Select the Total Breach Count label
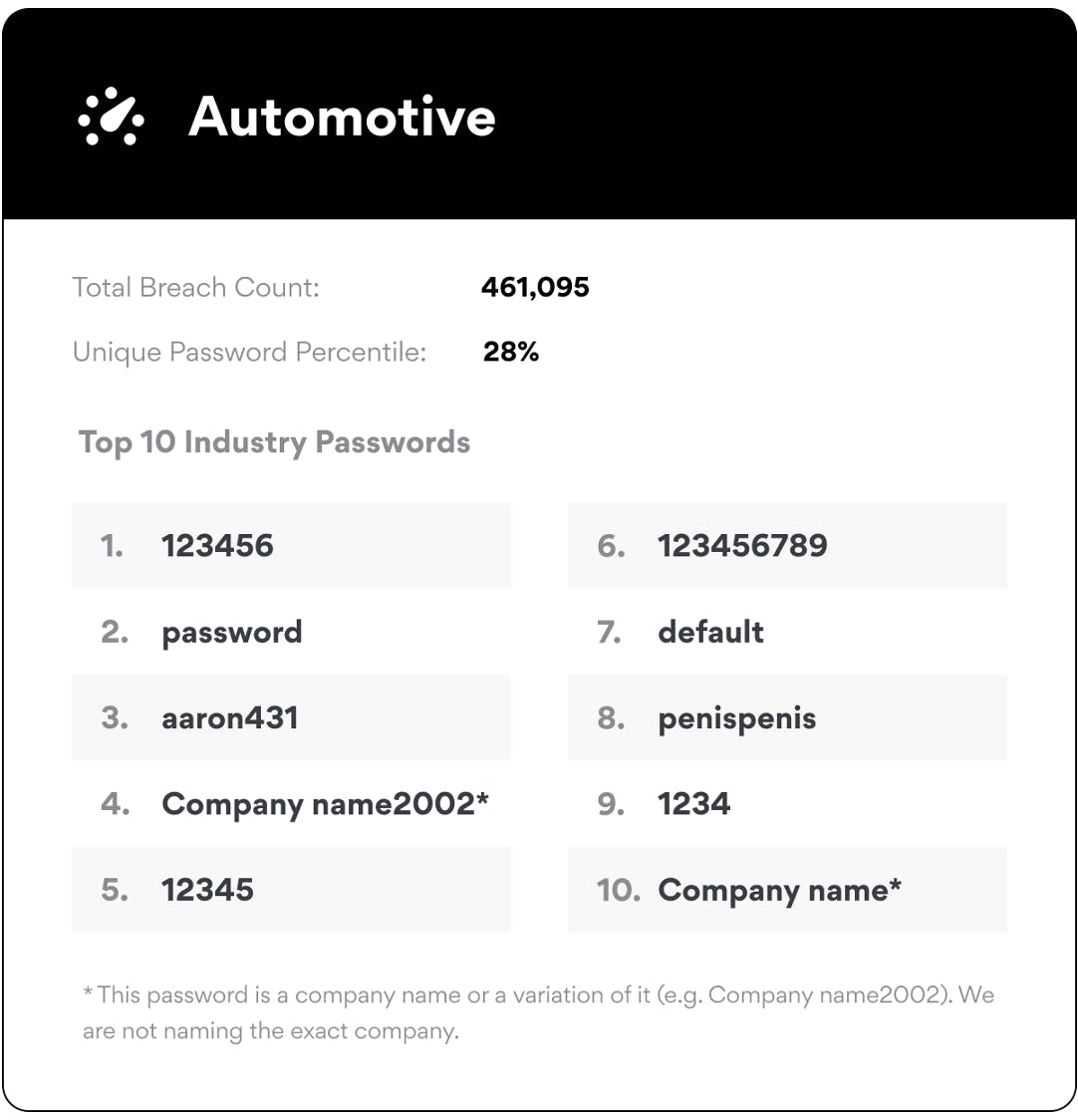Image resolution: width=1078 pixels, height=1120 pixels. pyautogui.click(x=196, y=288)
